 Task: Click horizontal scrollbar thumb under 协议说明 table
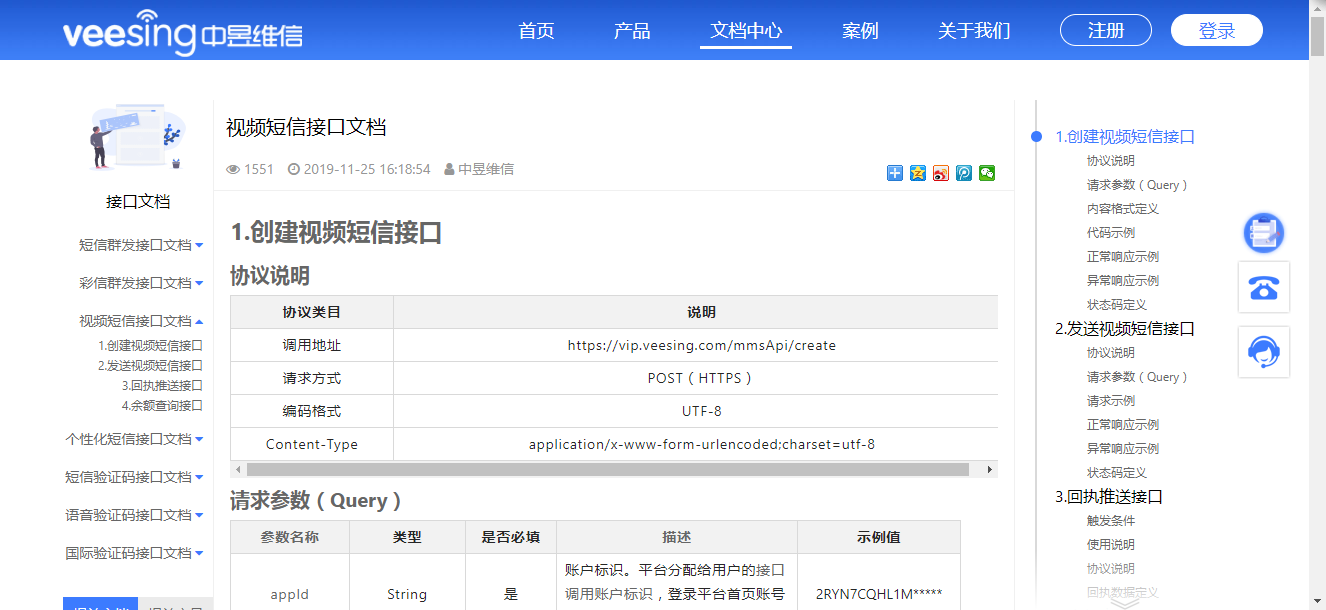coord(608,469)
